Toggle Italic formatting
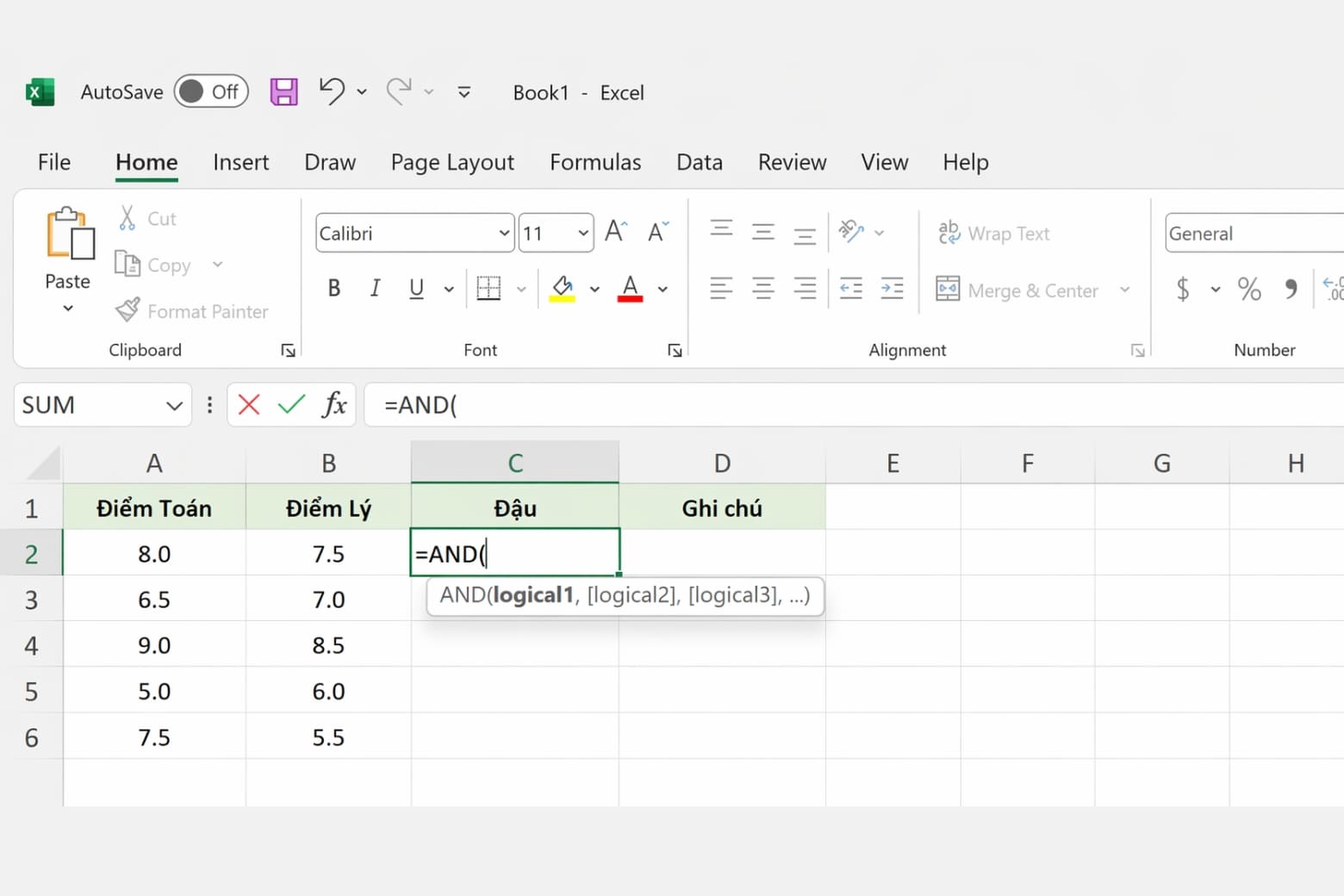The height and width of the screenshot is (896, 1344). (x=375, y=289)
